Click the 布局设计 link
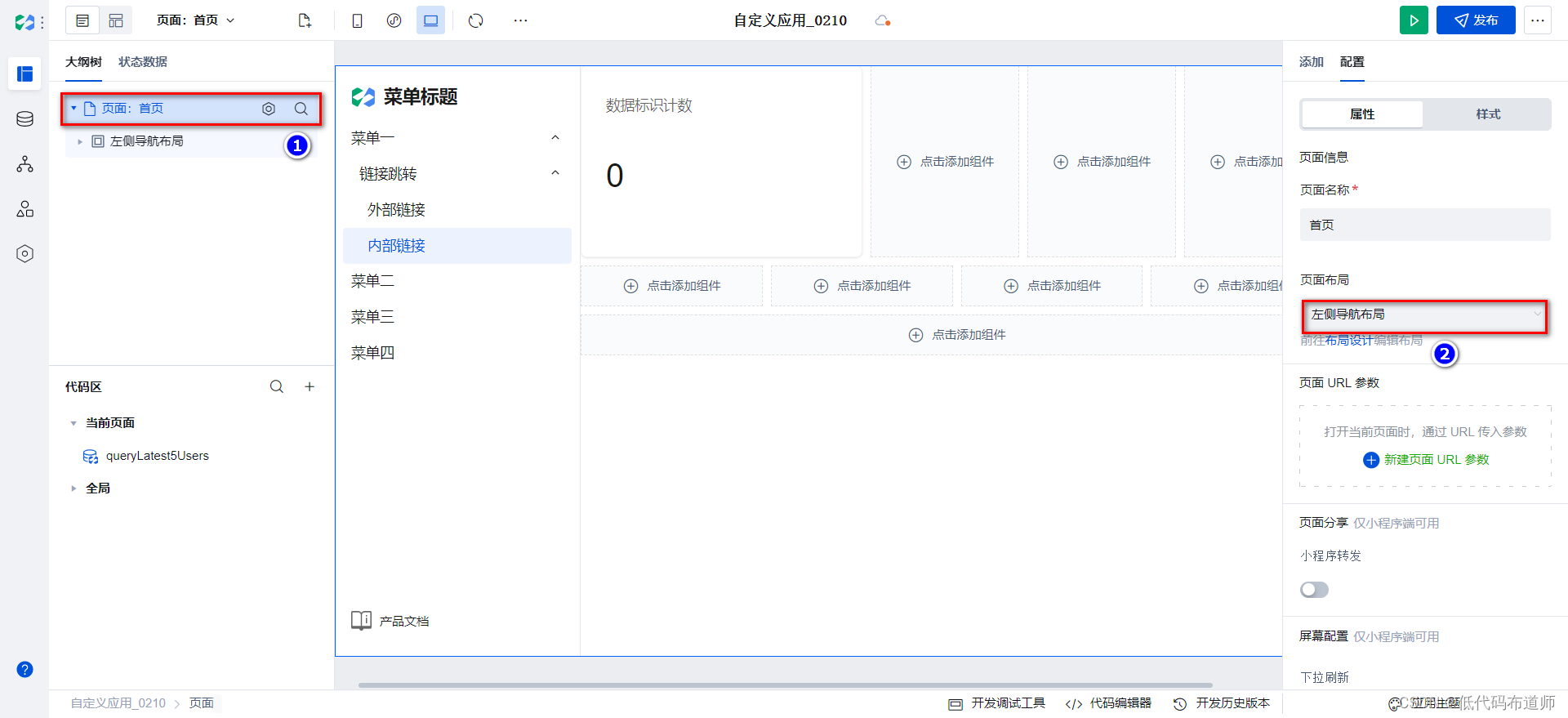1568x718 pixels. (1348, 341)
